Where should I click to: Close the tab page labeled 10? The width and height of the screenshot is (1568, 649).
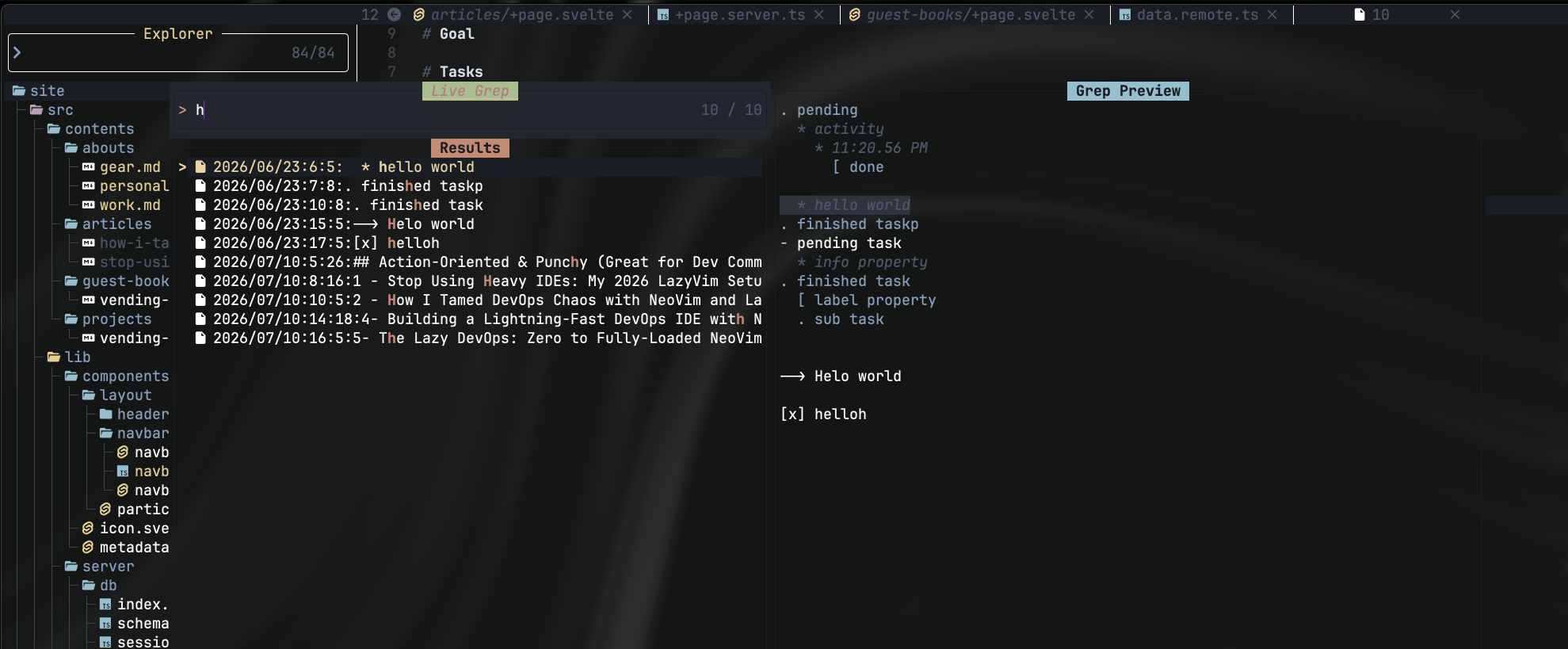1455,15
